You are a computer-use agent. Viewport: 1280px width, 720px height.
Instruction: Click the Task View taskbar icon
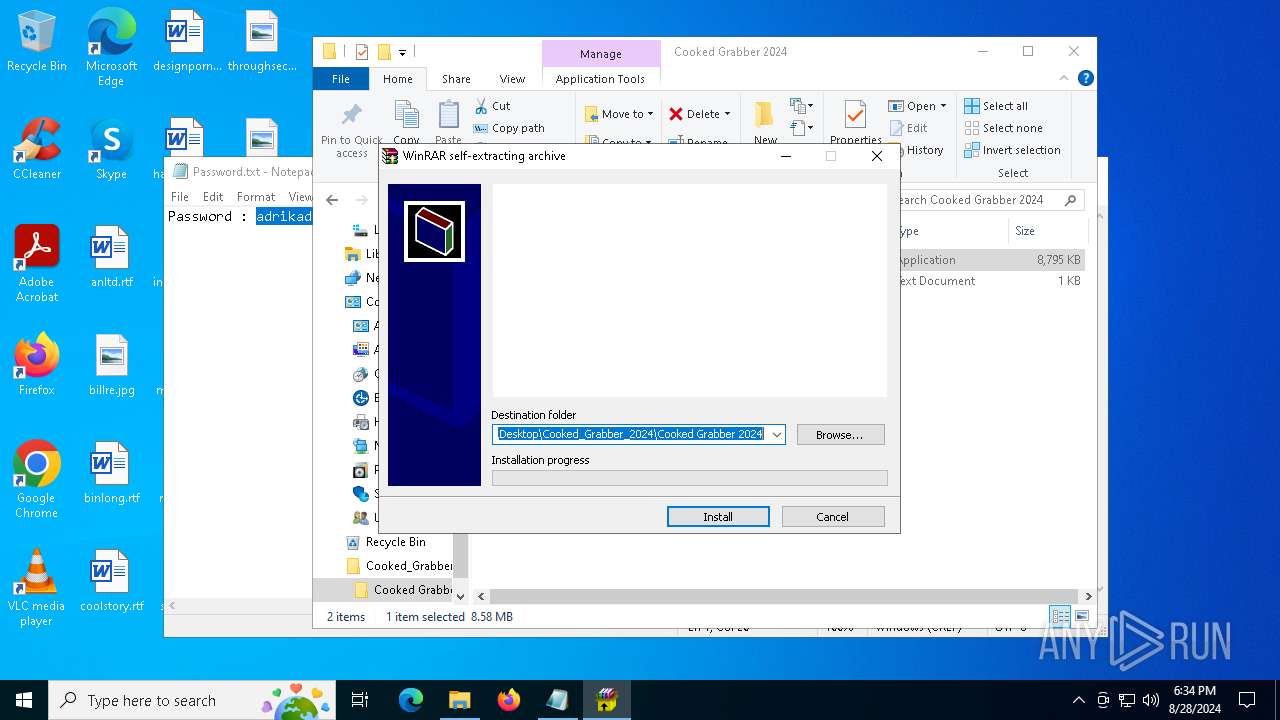[360, 700]
